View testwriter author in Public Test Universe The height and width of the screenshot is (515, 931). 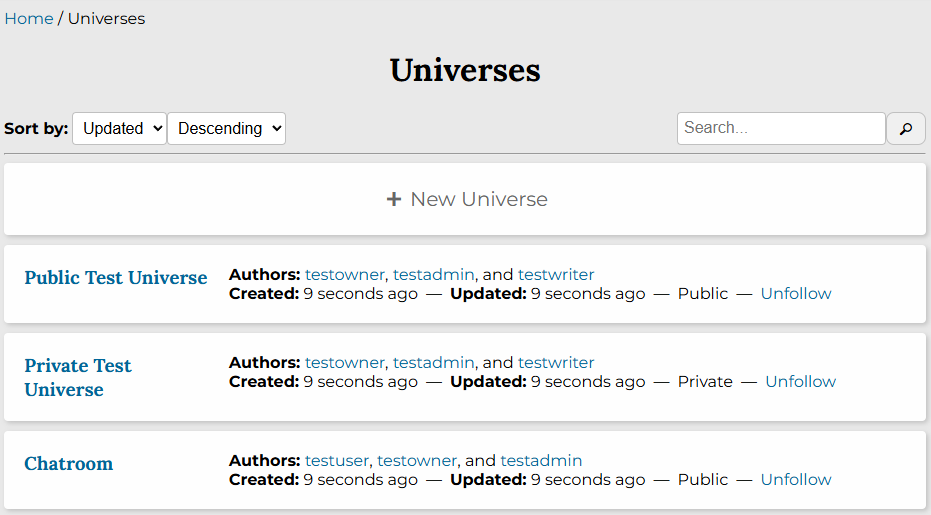point(556,275)
